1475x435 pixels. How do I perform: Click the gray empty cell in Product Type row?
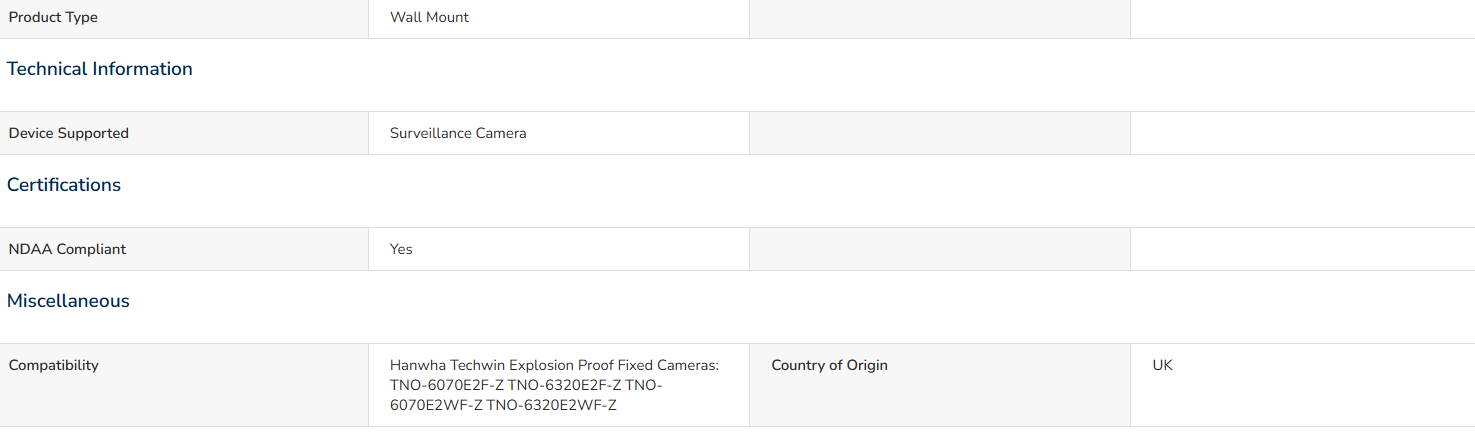[940, 18]
